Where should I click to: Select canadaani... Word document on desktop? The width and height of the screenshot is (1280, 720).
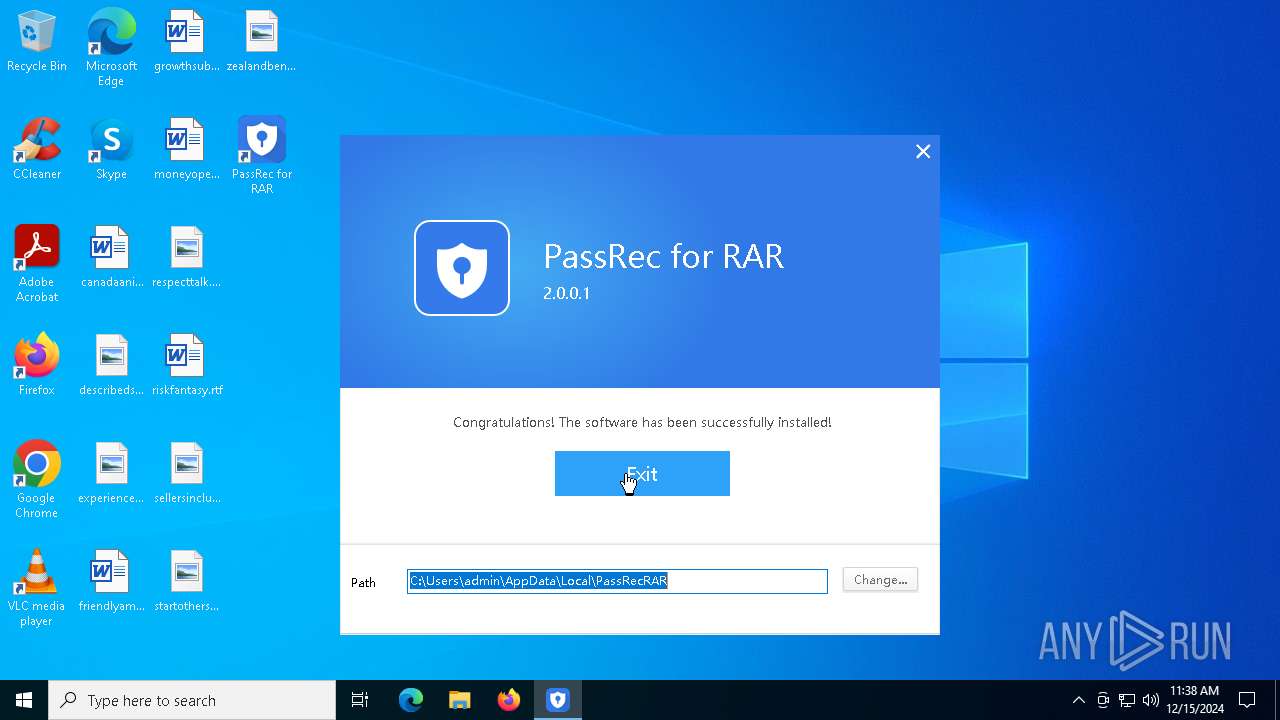click(x=111, y=258)
